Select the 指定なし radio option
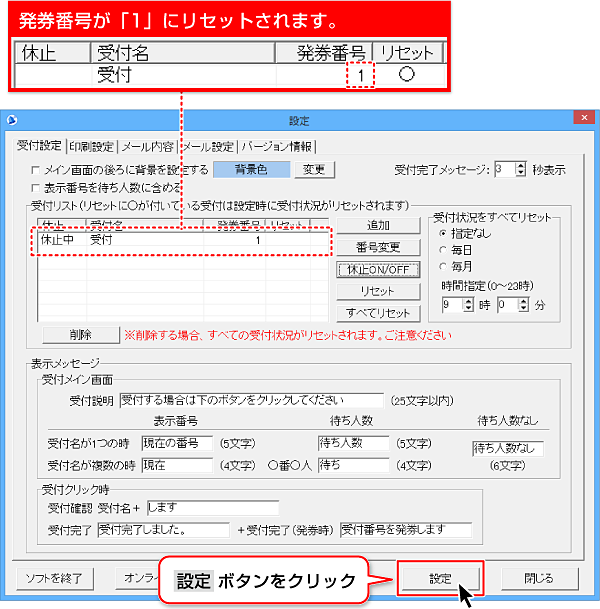Image resolution: width=600 pixels, height=609 pixels. 443,233
